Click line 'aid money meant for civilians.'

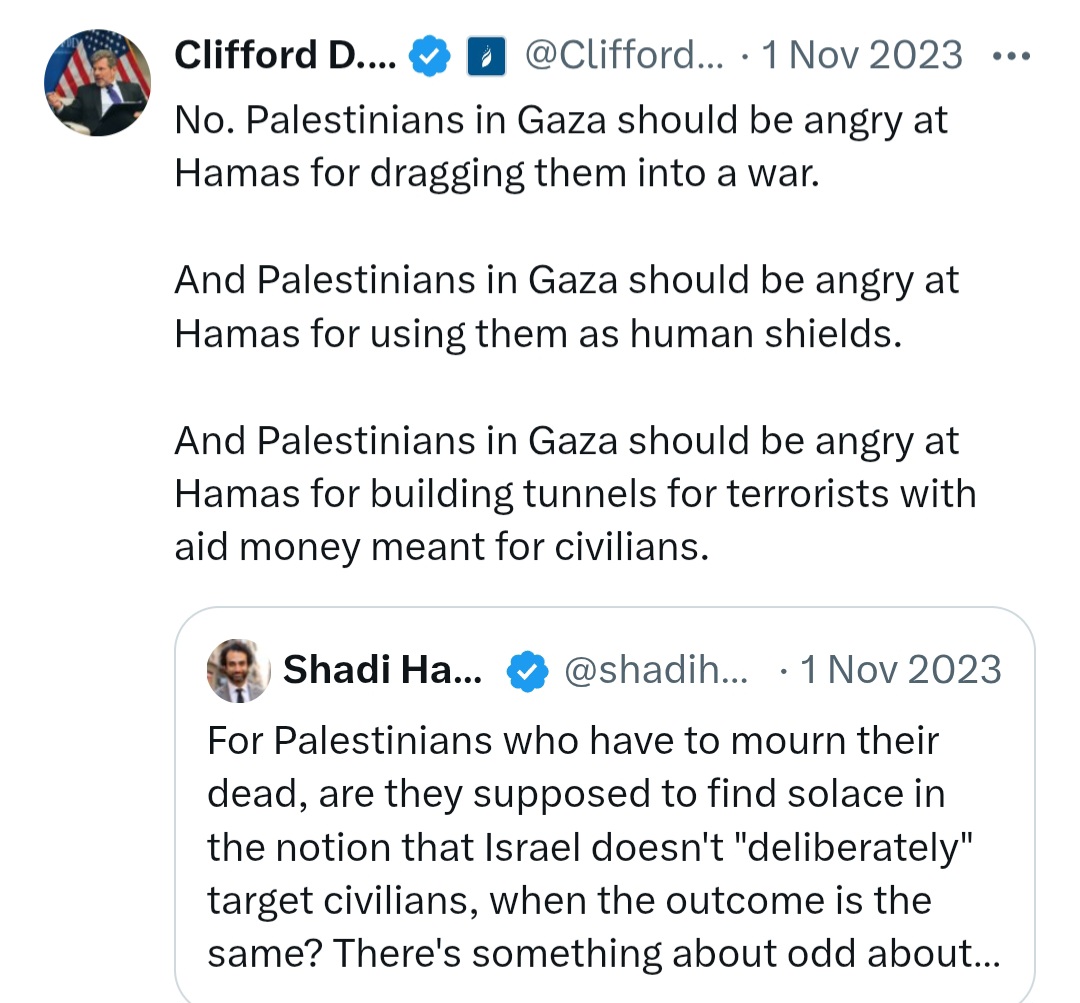pyautogui.click(x=442, y=548)
